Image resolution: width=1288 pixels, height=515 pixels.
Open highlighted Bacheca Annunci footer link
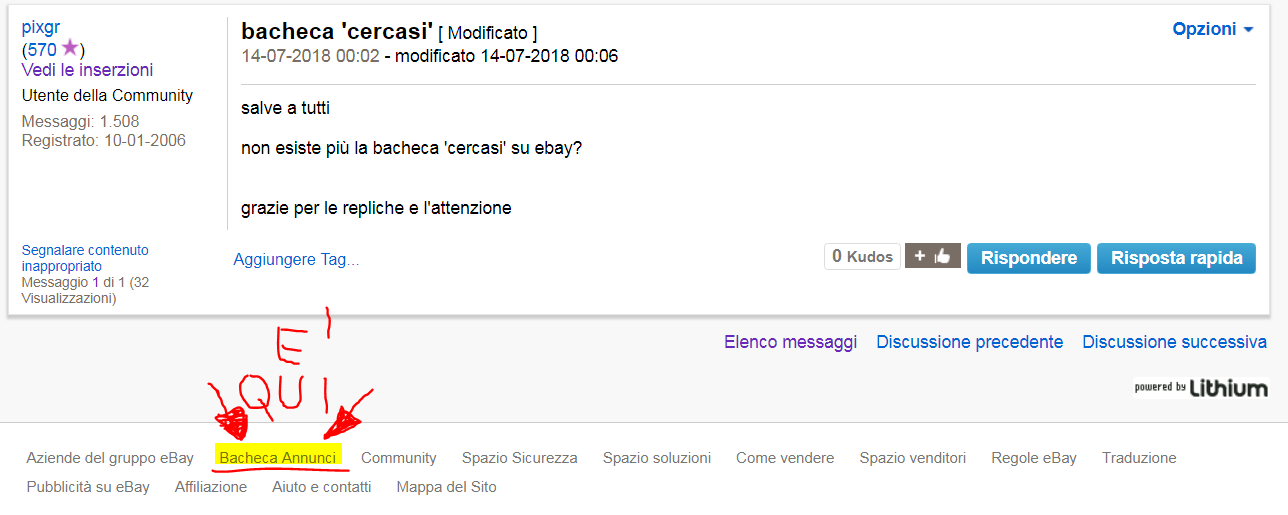click(278, 458)
